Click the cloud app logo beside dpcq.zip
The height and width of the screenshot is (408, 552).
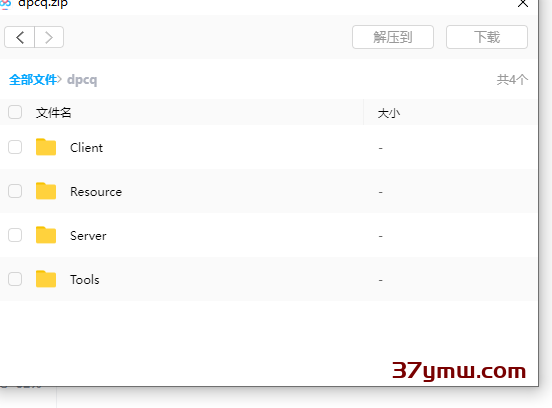(5, 4)
